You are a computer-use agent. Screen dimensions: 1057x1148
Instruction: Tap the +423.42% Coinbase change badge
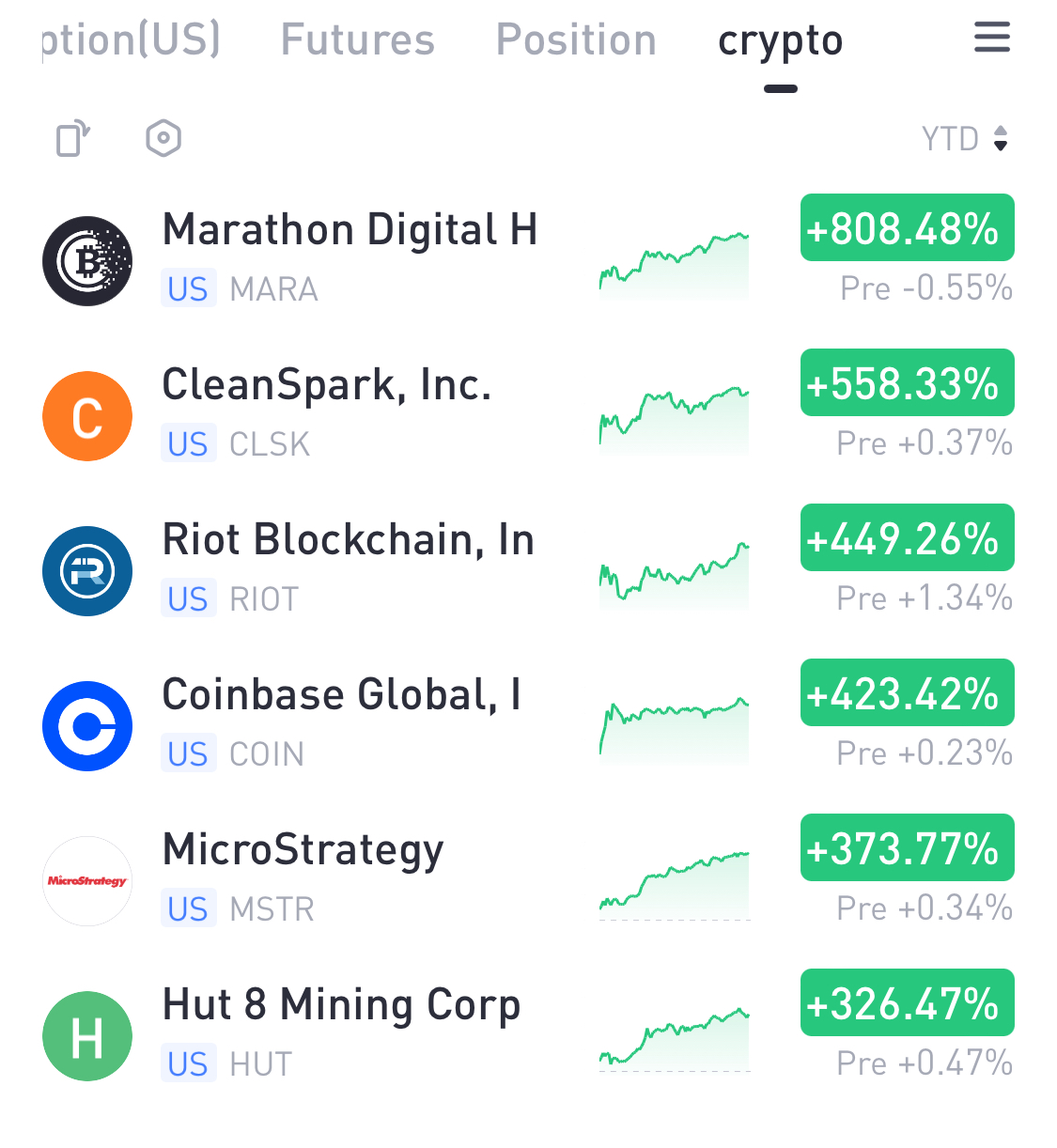tap(907, 693)
